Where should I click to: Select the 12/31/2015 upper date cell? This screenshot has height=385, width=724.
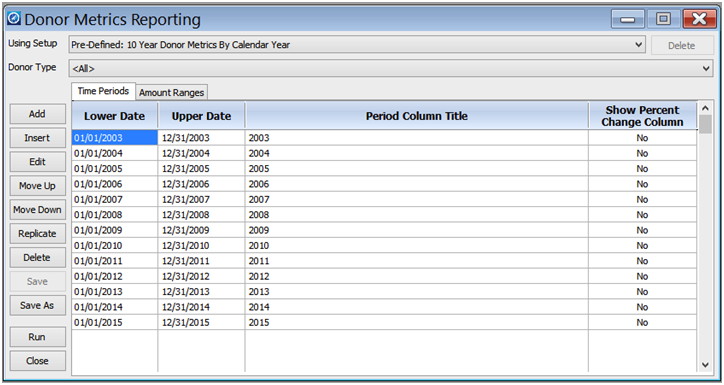pos(201,322)
